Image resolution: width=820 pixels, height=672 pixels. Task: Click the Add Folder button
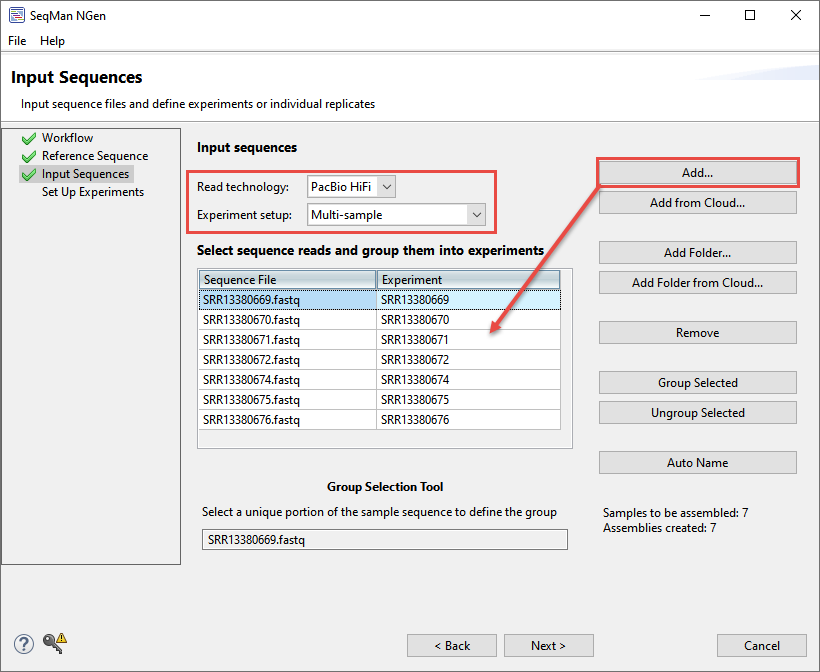[x=697, y=252]
